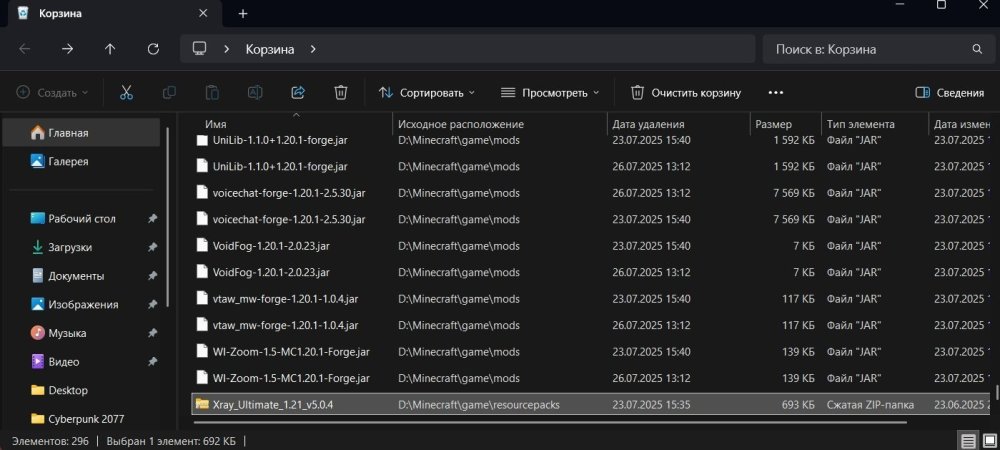
Task: Click the pin next to Документы
Action: tap(152, 276)
